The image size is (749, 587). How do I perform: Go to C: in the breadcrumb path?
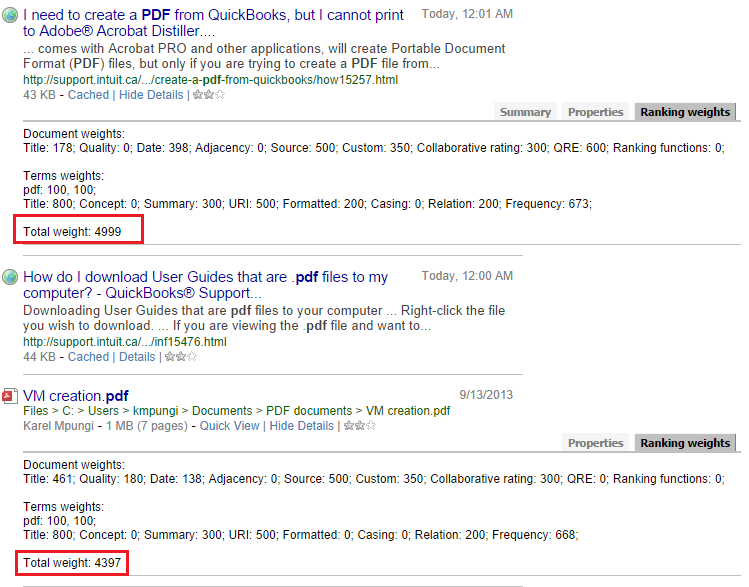pyautogui.click(x=68, y=411)
